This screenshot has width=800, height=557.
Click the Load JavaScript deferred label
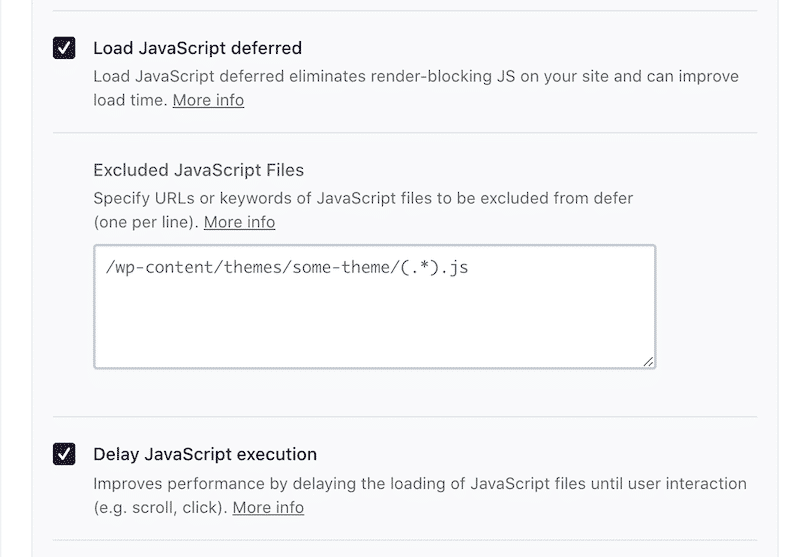197,48
